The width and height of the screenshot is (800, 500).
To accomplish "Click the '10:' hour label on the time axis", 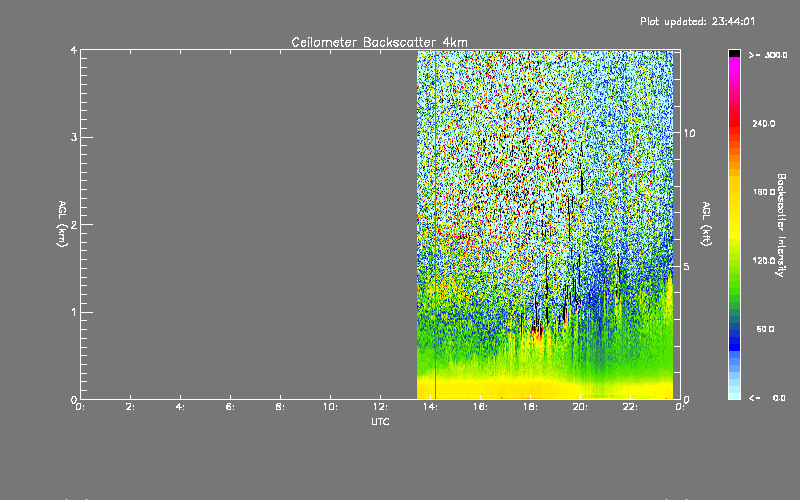I will [x=330, y=407].
